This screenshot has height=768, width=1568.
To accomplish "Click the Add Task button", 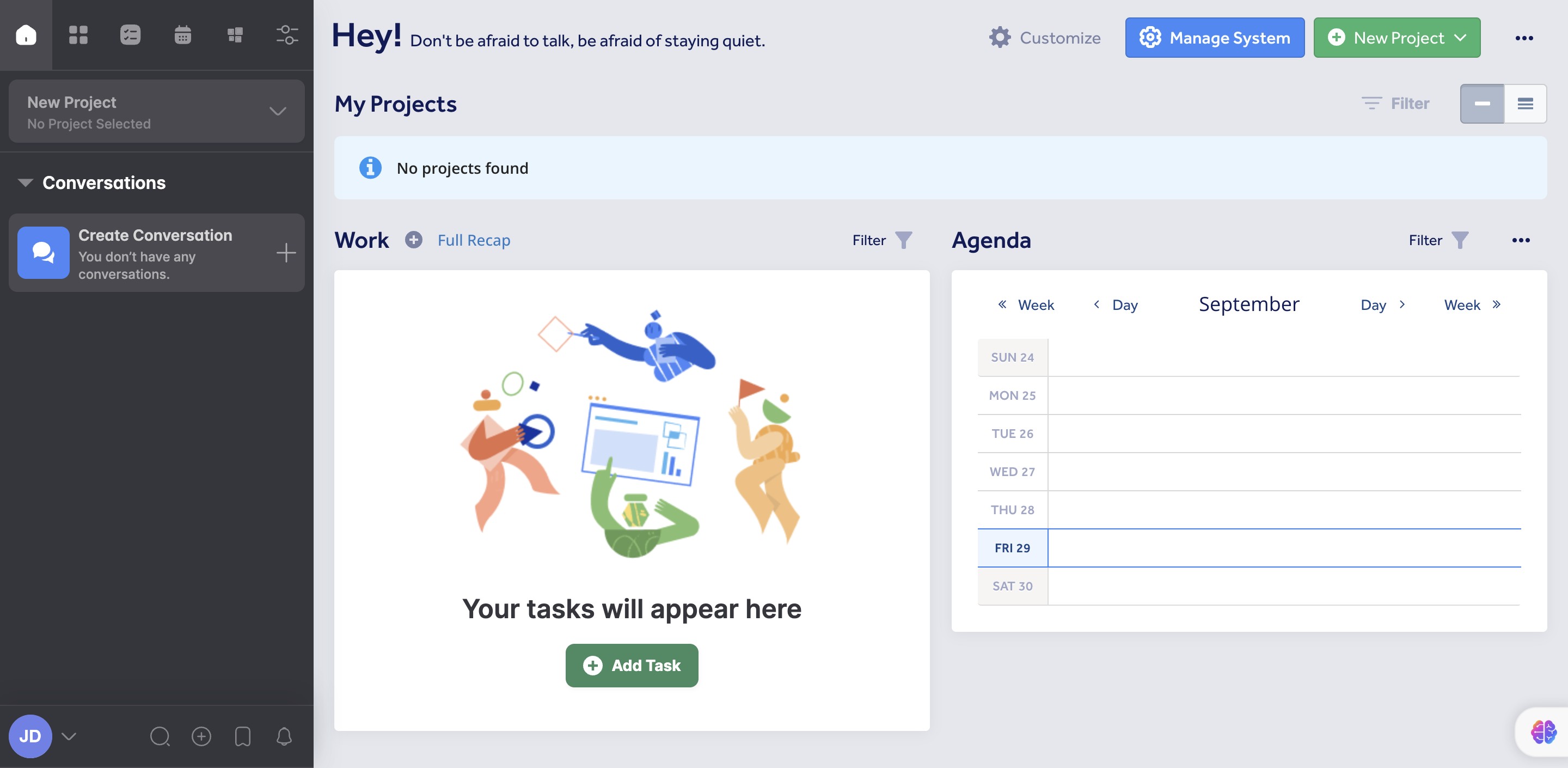I will point(631,665).
